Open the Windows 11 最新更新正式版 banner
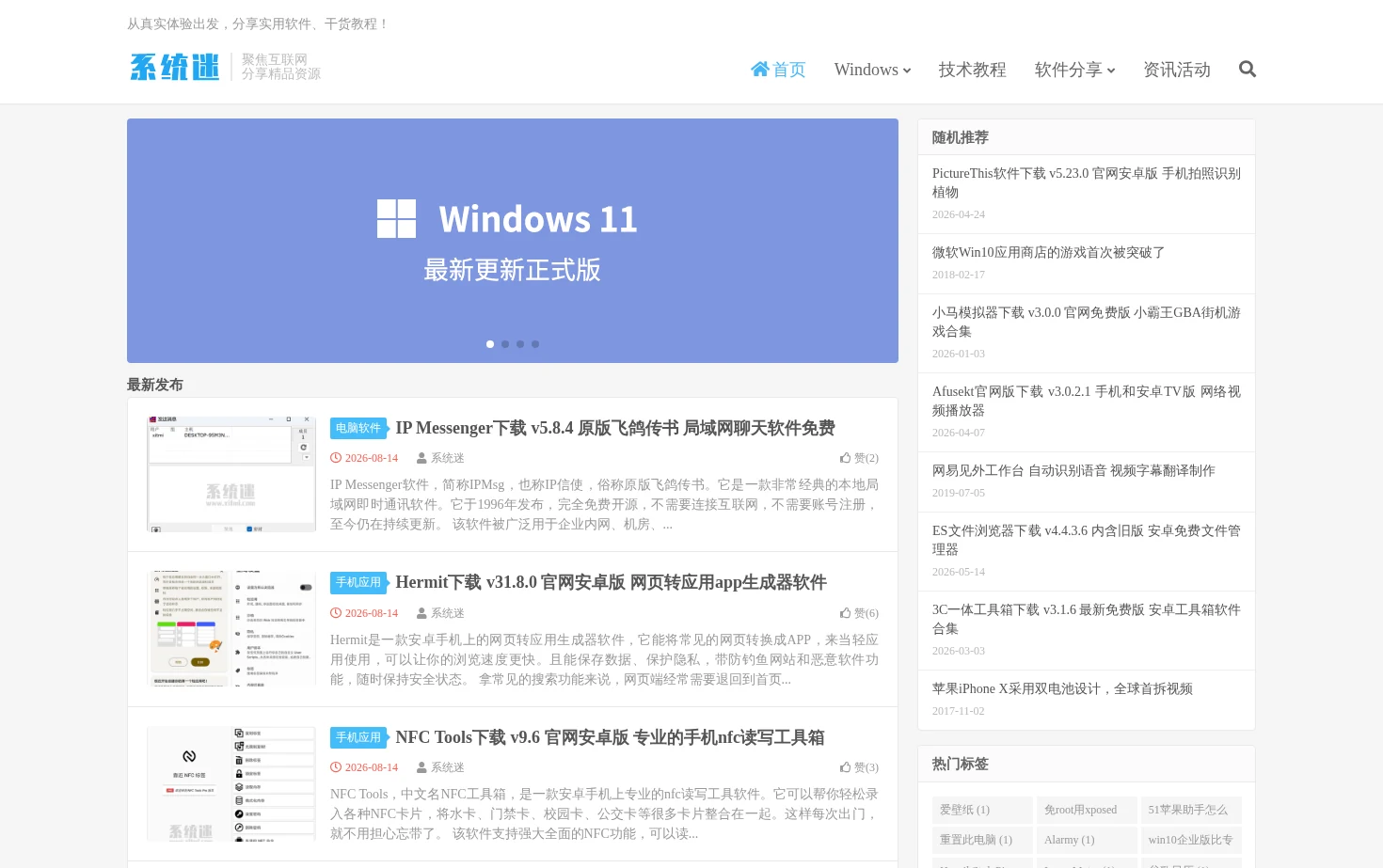 pyautogui.click(x=513, y=241)
